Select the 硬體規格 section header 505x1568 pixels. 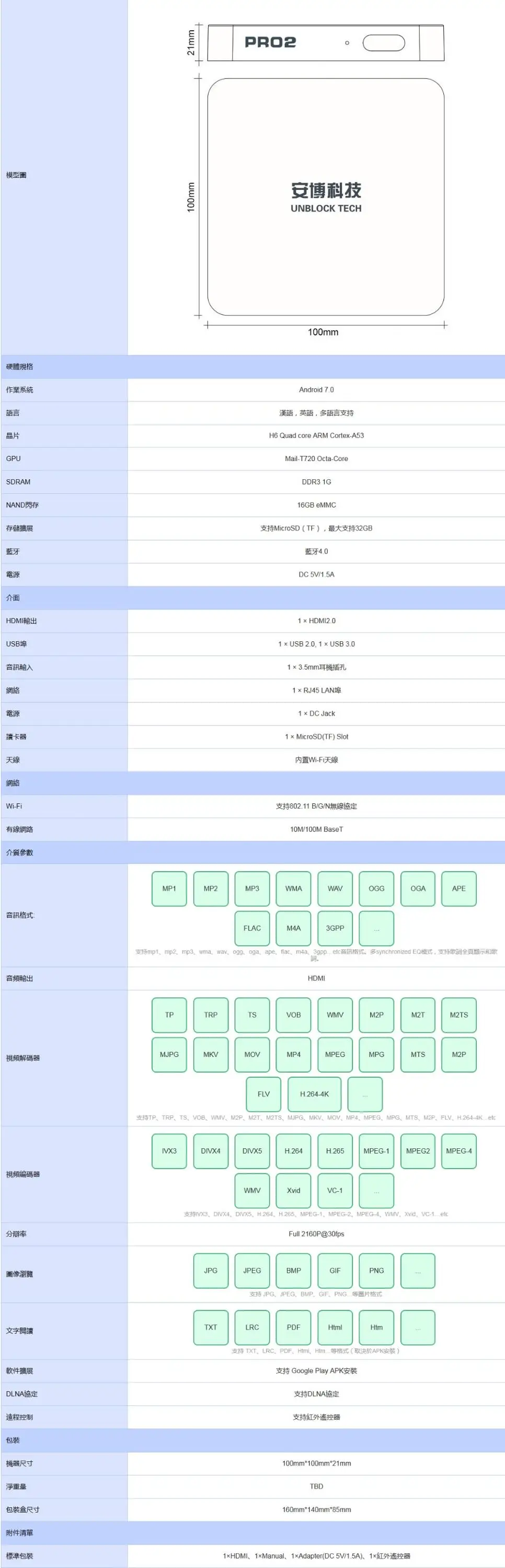click(253, 366)
